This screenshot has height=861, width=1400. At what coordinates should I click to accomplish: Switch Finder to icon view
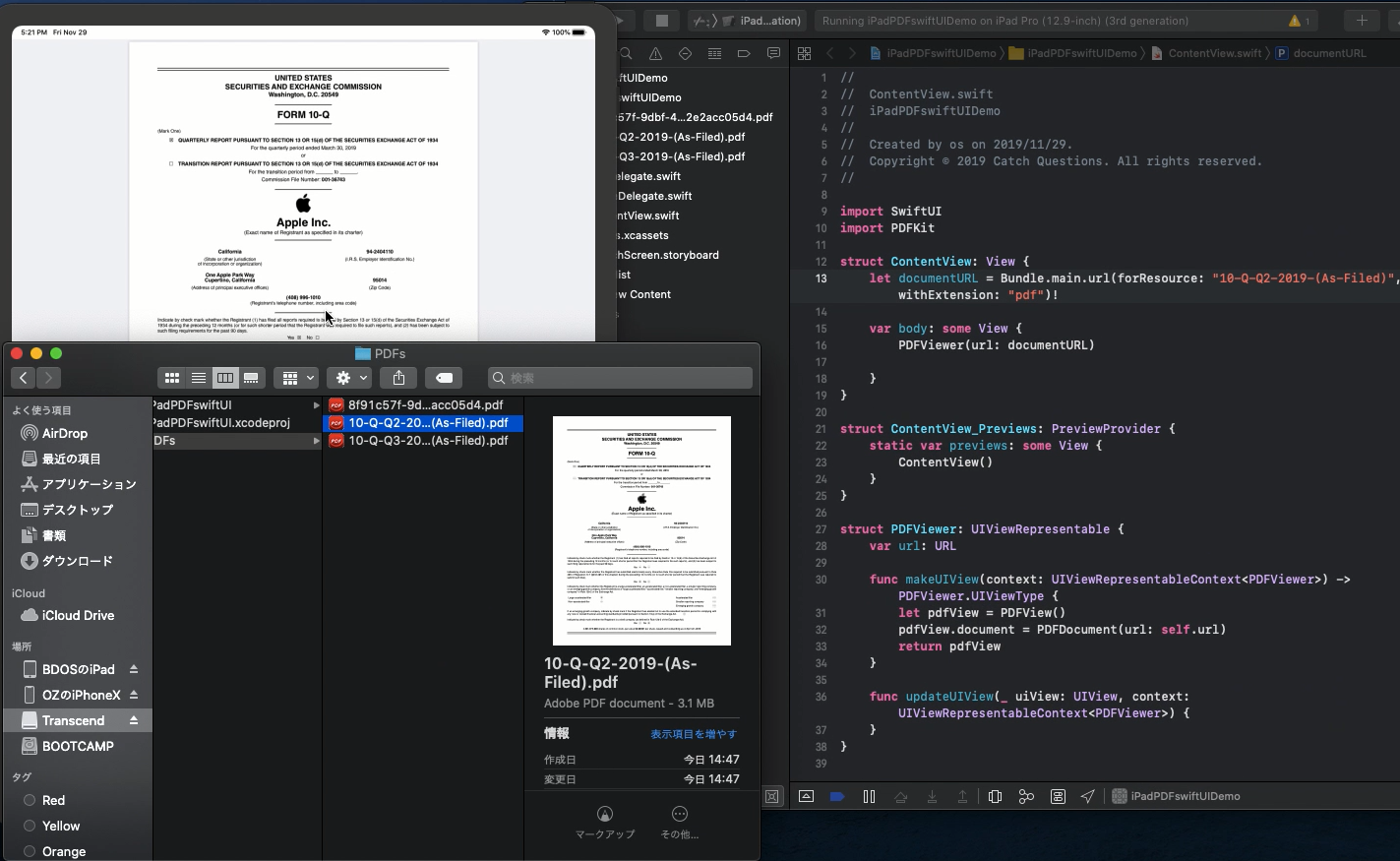[172, 378]
